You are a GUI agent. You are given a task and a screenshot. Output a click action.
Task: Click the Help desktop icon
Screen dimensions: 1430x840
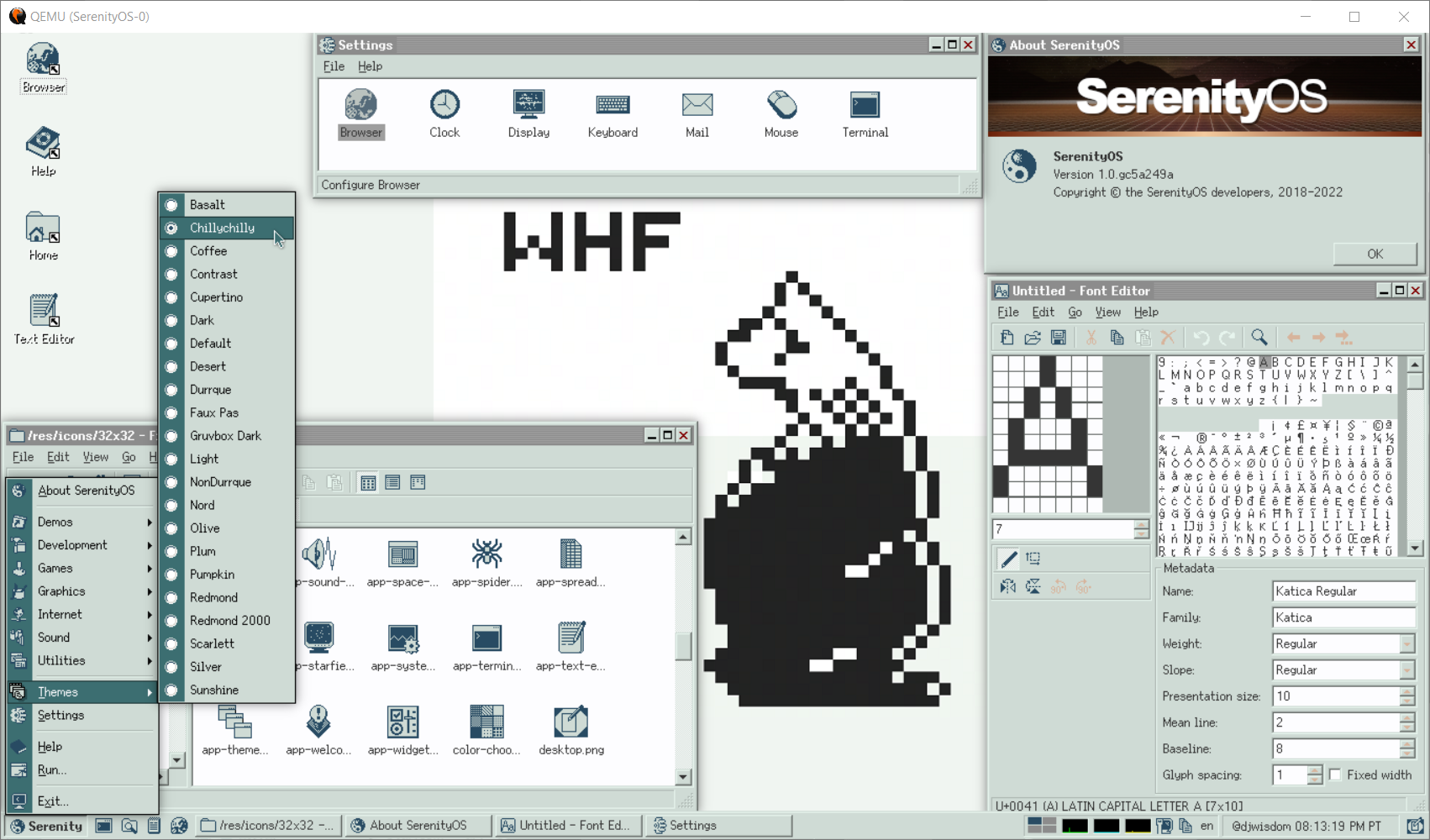[43, 152]
